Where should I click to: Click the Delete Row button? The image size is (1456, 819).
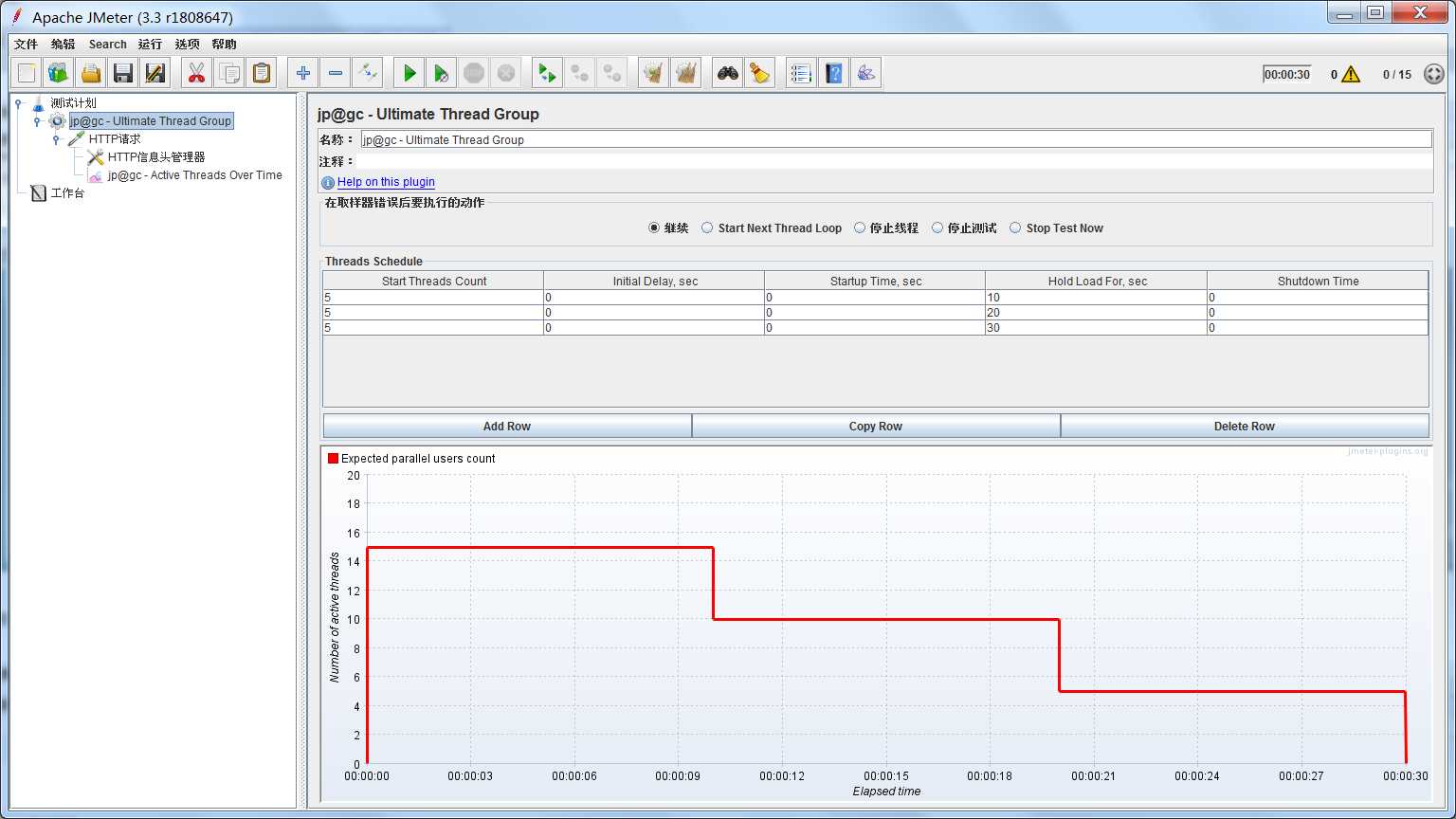pyautogui.click(x=1245, y=426)
